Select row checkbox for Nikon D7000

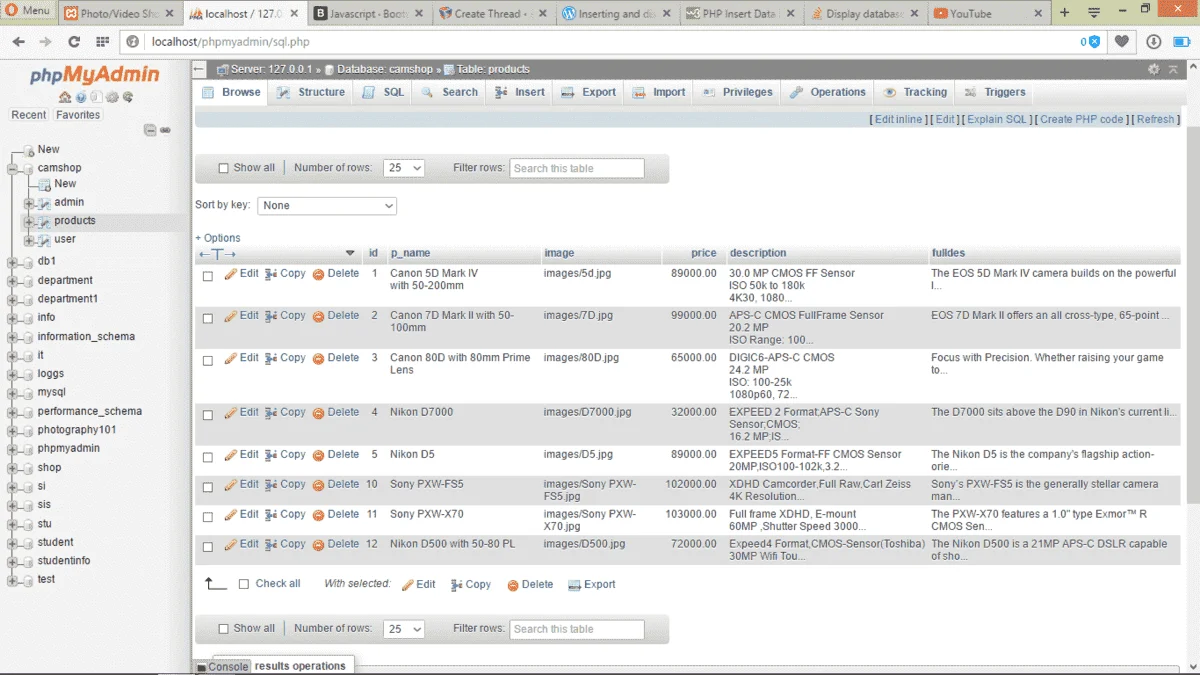tap(208, 415)
